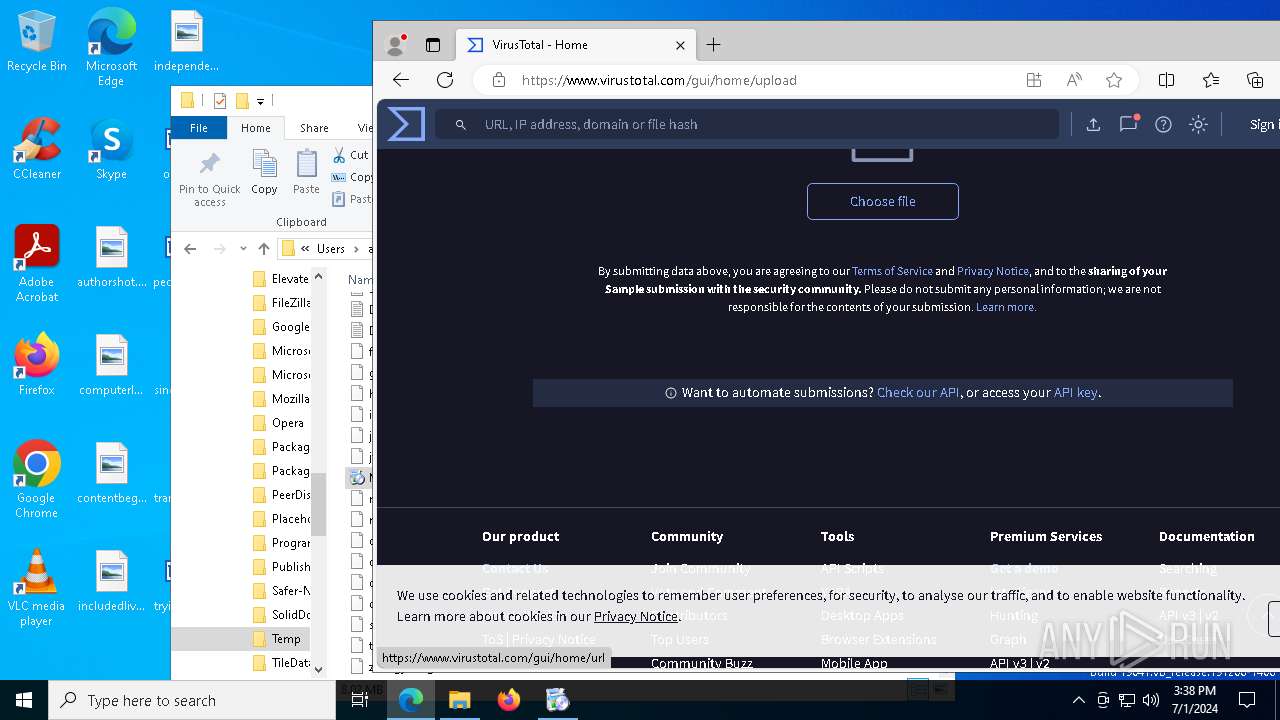Screen dimensions: 1280x720
Task: Open the apps icon in address bar
Action: [1034, 80]
